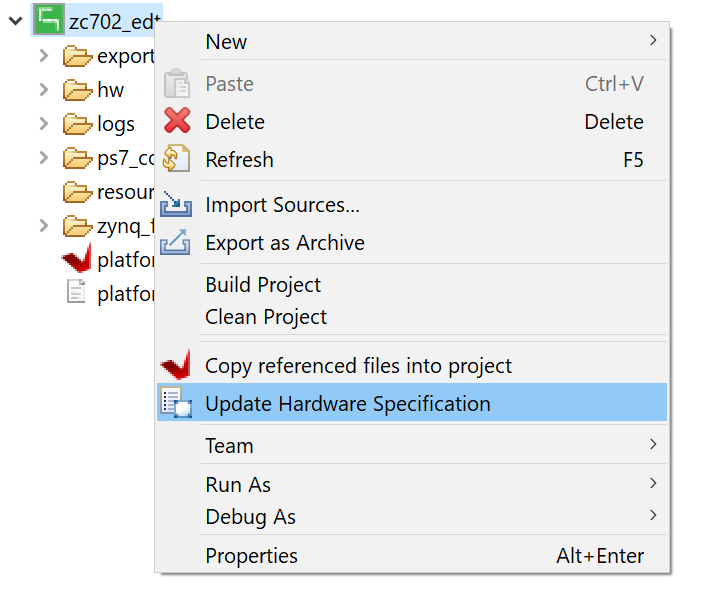Click the Update Hardware Specification icon
The height and width of the screenshot is (592, 717).
[176, 402]
